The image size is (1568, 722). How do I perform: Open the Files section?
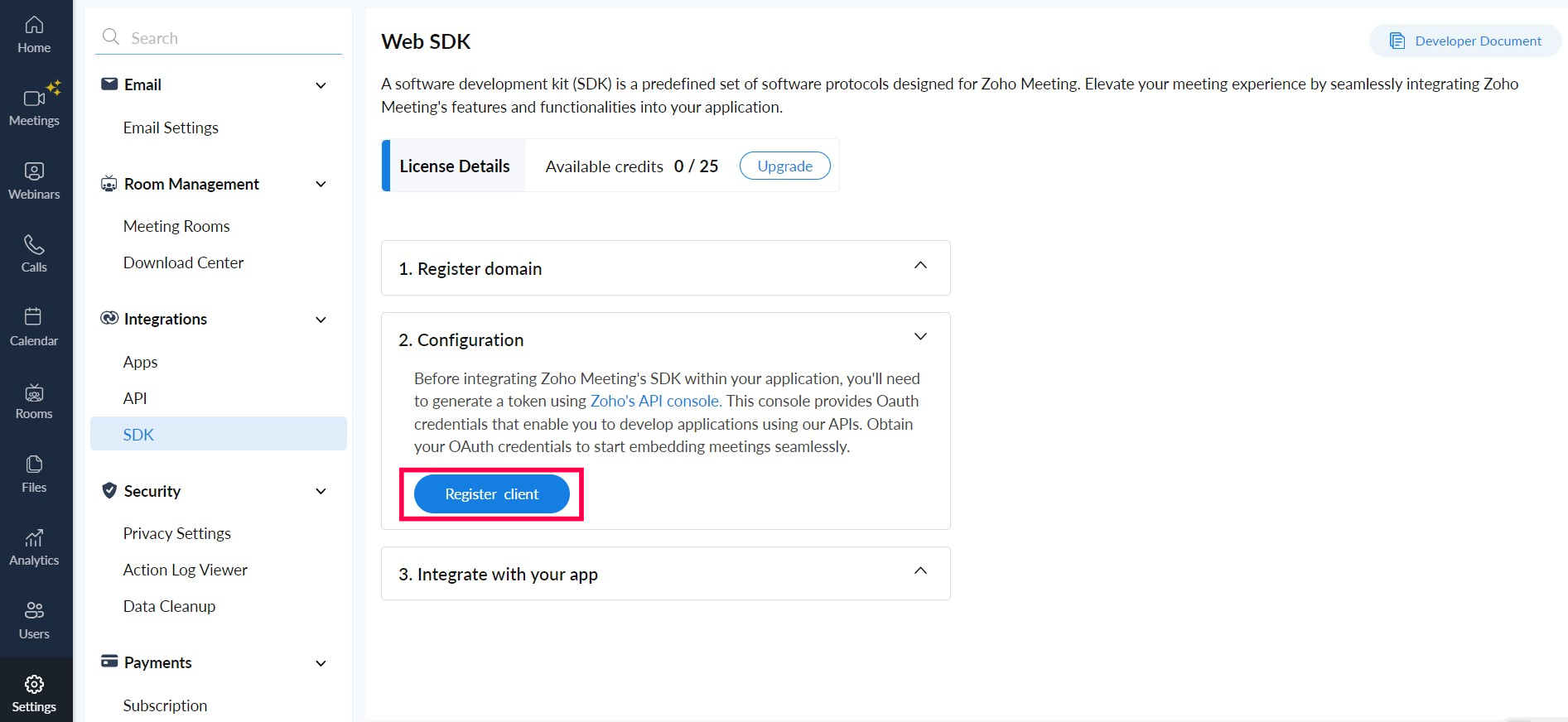coord(34,474)
